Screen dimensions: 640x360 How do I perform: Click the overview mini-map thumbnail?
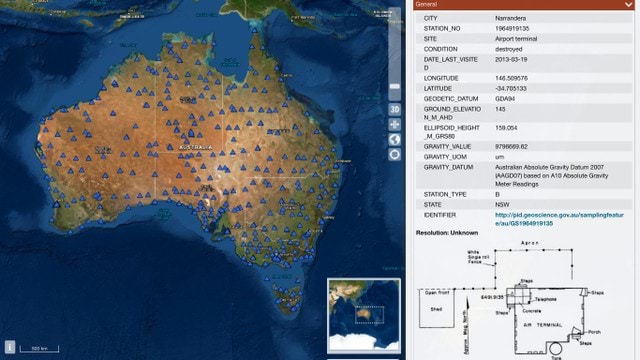click(364, 316)
